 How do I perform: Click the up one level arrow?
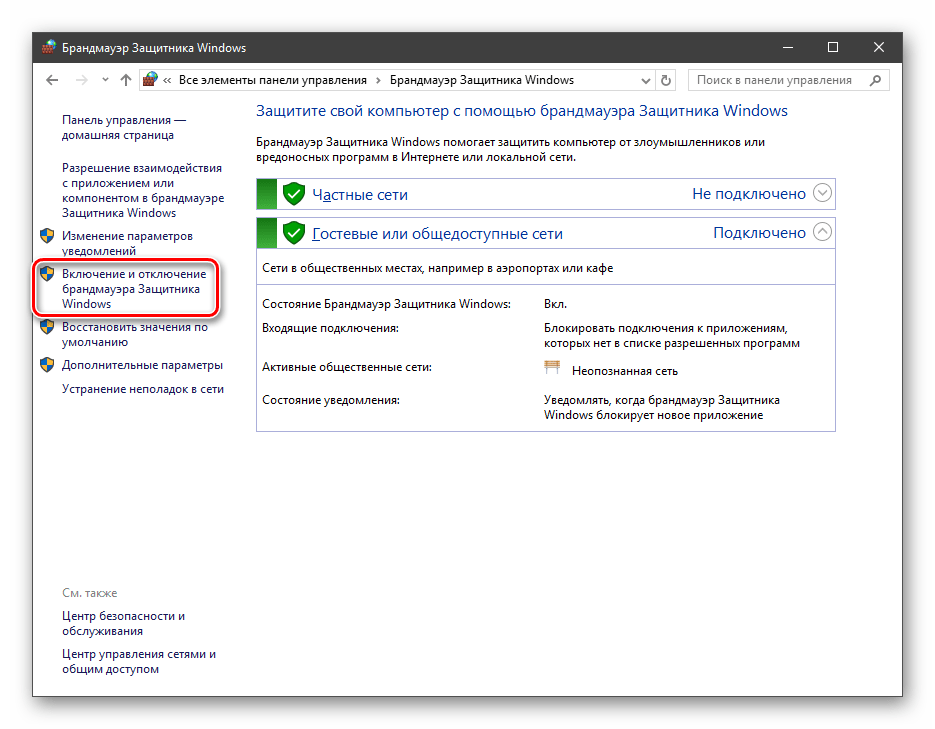[125, 80]
